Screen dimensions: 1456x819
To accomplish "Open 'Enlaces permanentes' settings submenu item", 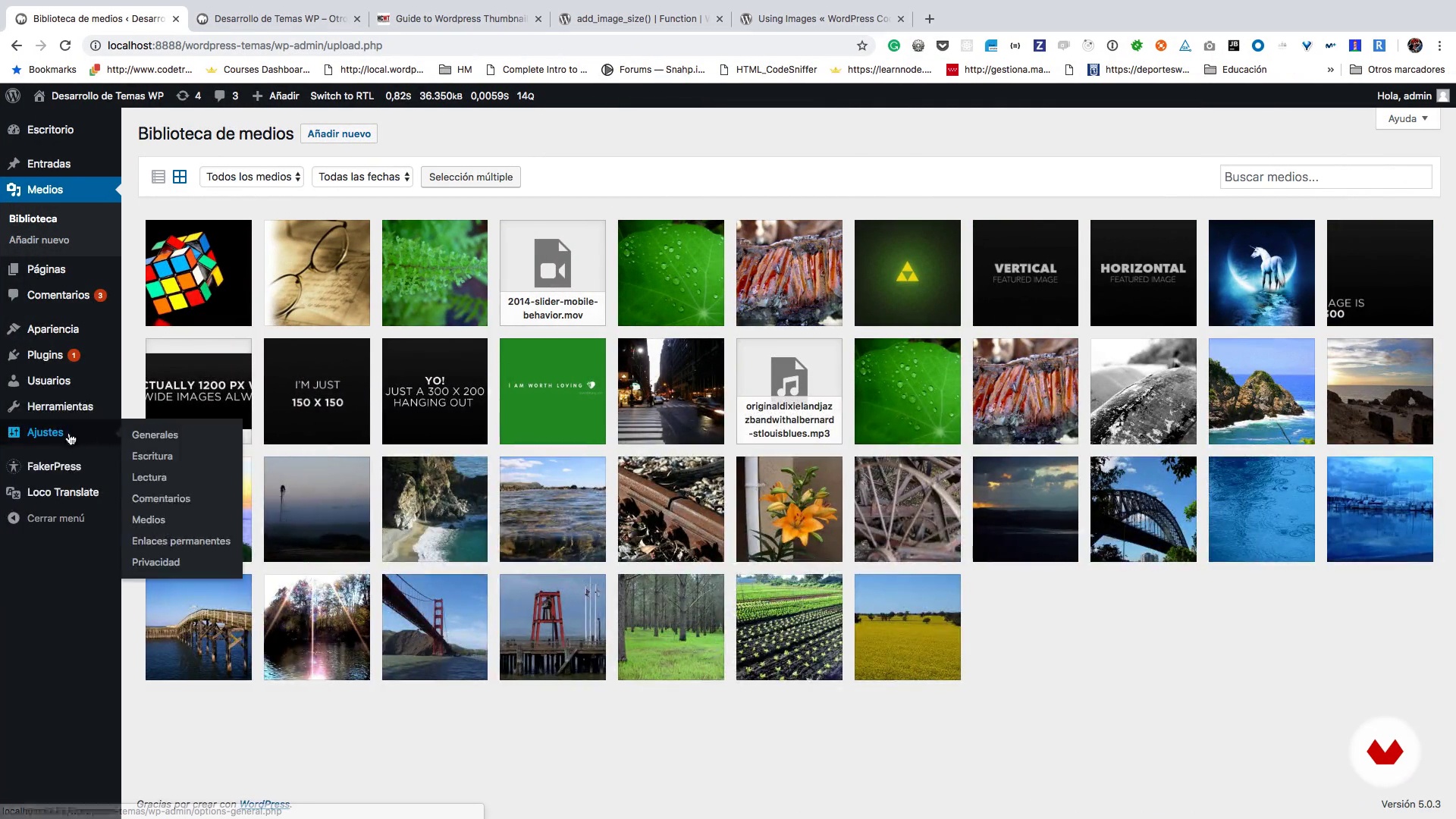I will point(181,541).
